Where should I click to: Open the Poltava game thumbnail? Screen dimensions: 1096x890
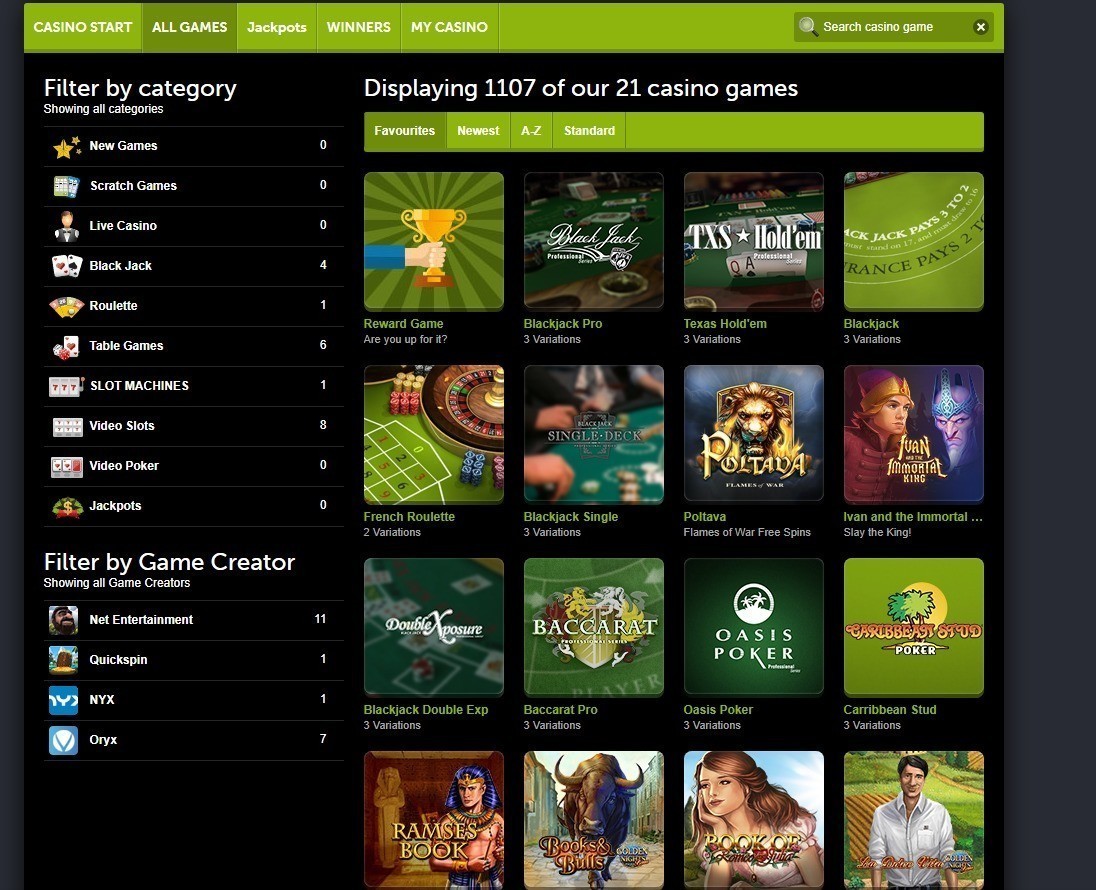coord(753,433)
